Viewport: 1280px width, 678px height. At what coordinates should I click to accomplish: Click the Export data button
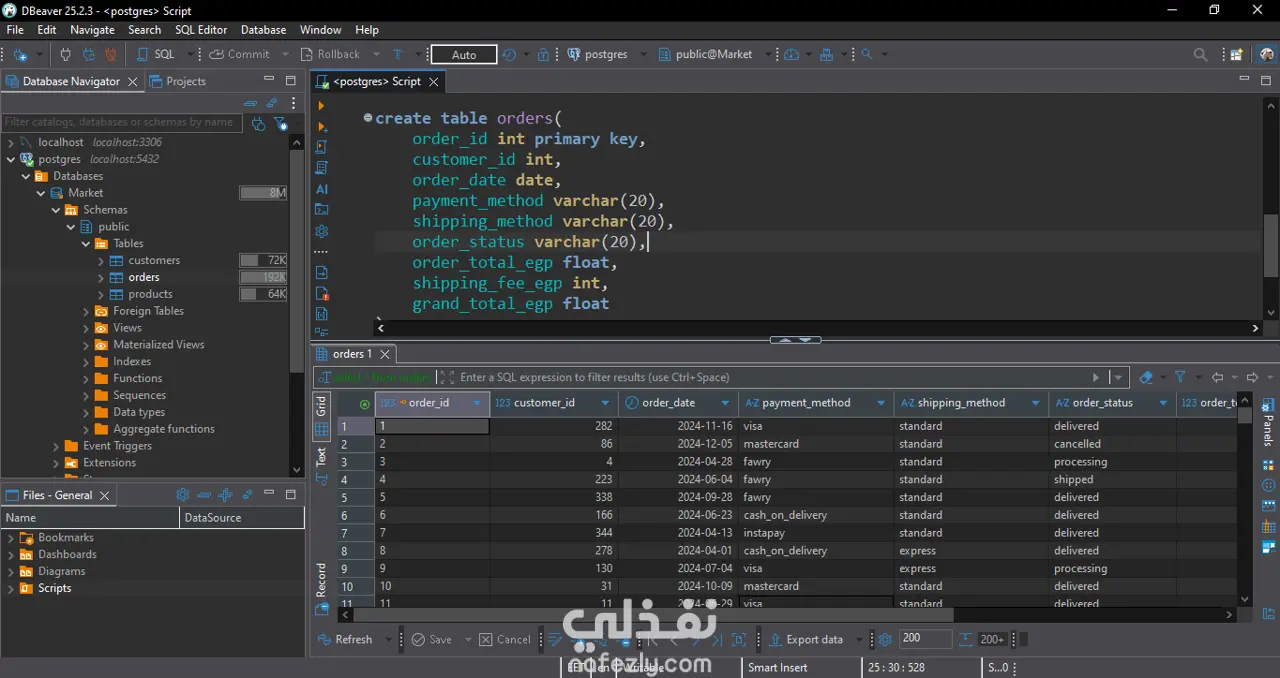(806, 640)
